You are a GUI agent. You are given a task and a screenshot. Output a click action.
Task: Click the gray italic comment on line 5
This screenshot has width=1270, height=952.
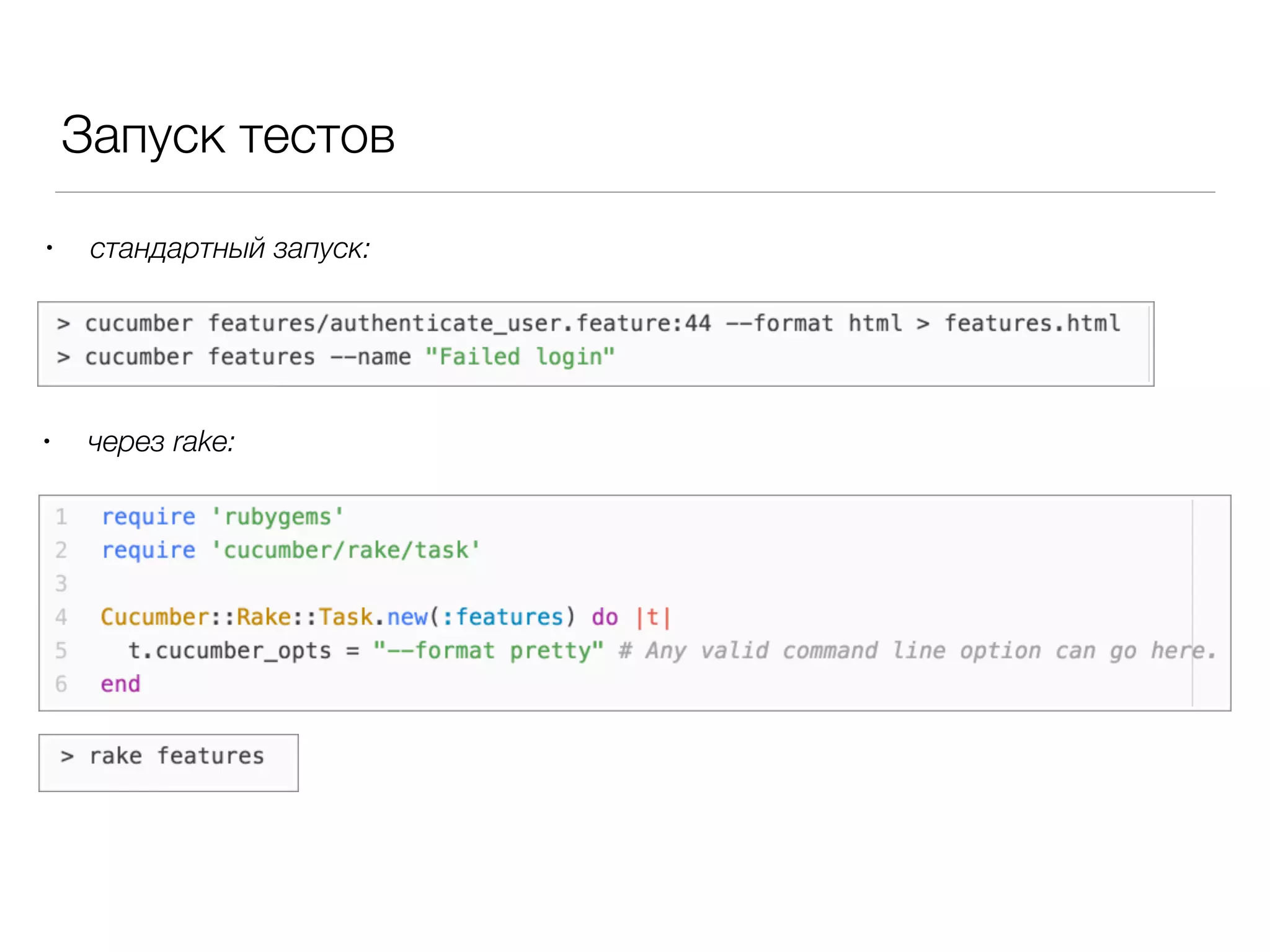click(x=918, y=651)
